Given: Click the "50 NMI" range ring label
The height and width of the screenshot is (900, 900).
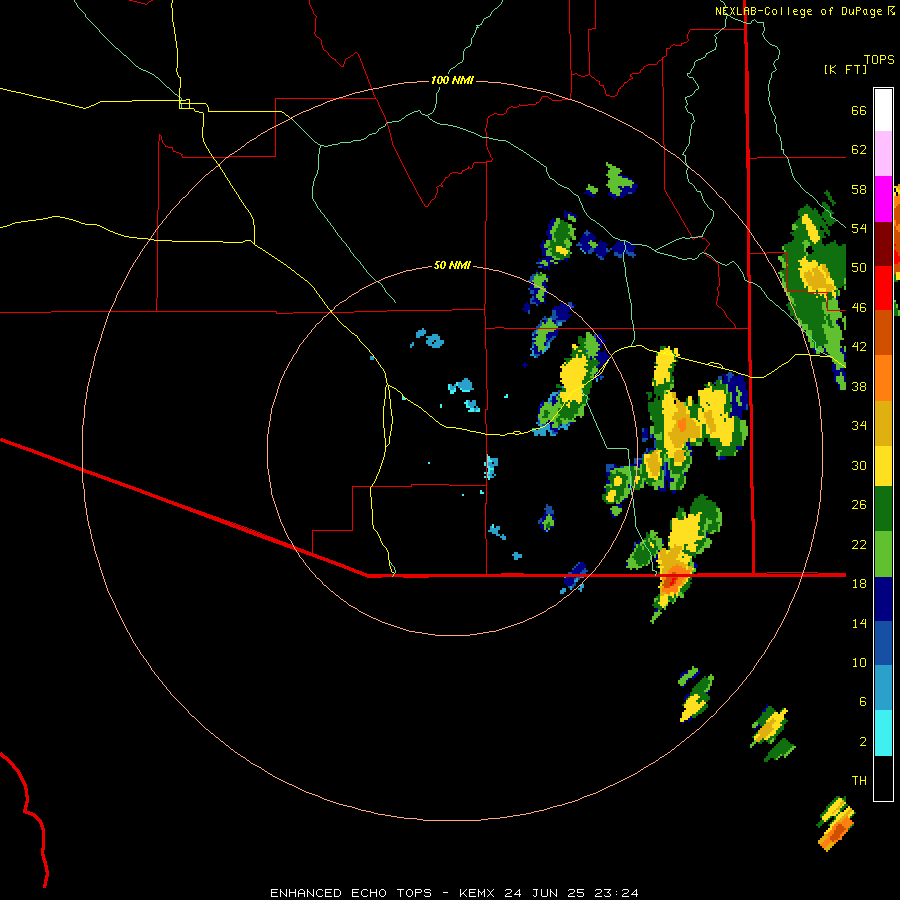Looking at the screenshot, I should (x=452, y=265).
